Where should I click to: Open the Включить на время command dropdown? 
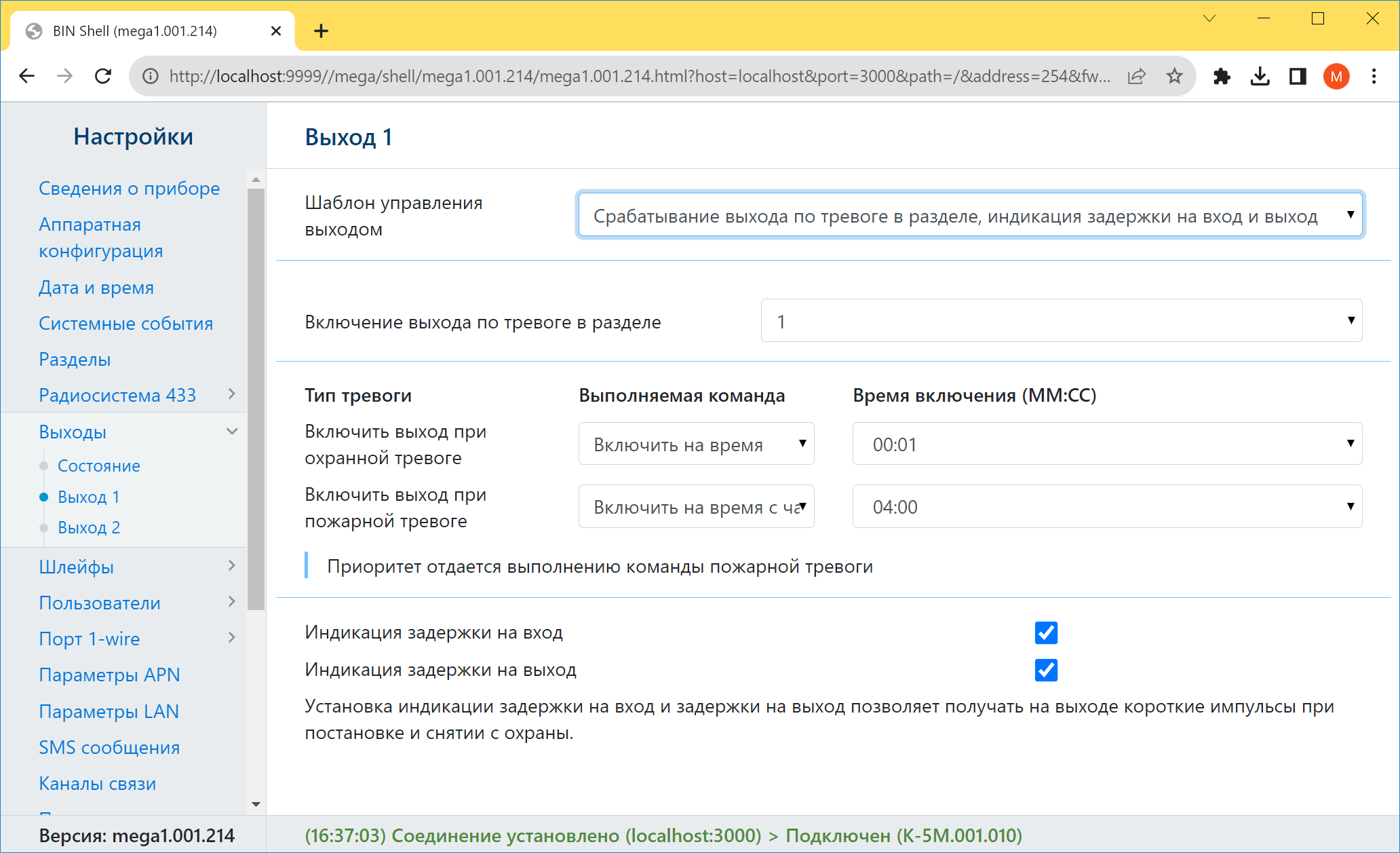pyautogui.click(x=696, y=444)
